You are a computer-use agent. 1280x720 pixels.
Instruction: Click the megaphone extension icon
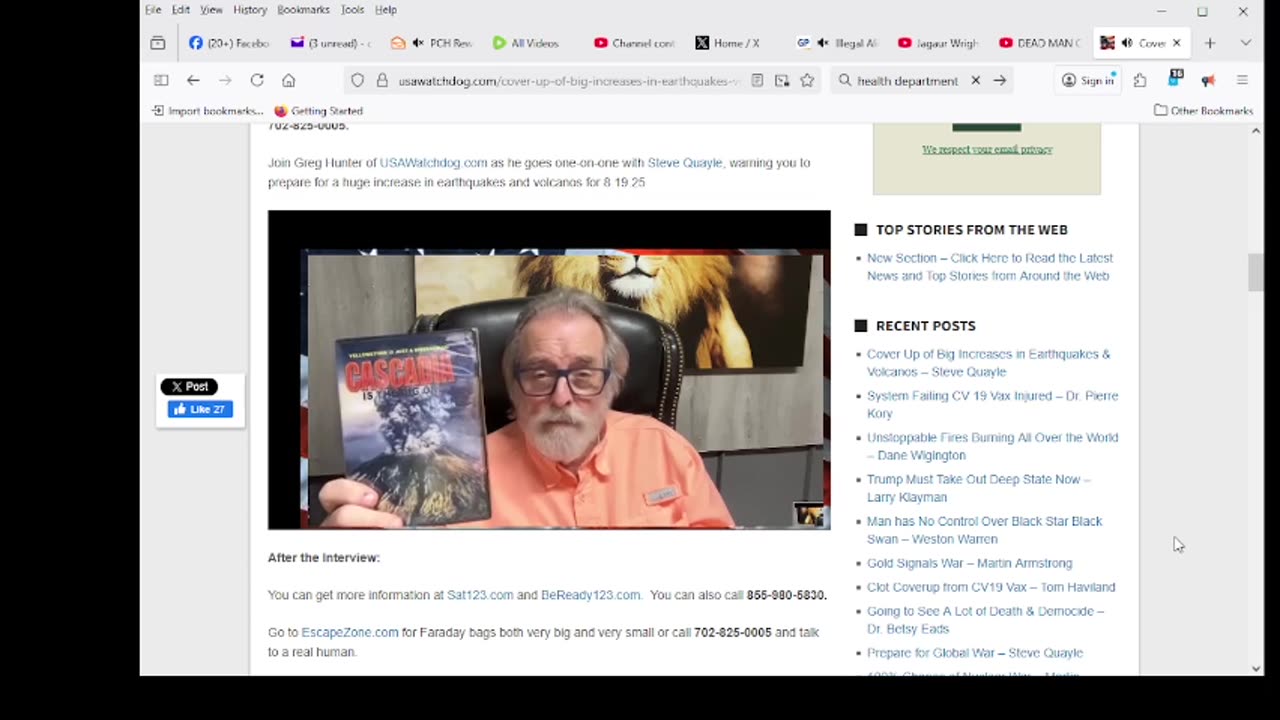click(x=1208, y=80)
